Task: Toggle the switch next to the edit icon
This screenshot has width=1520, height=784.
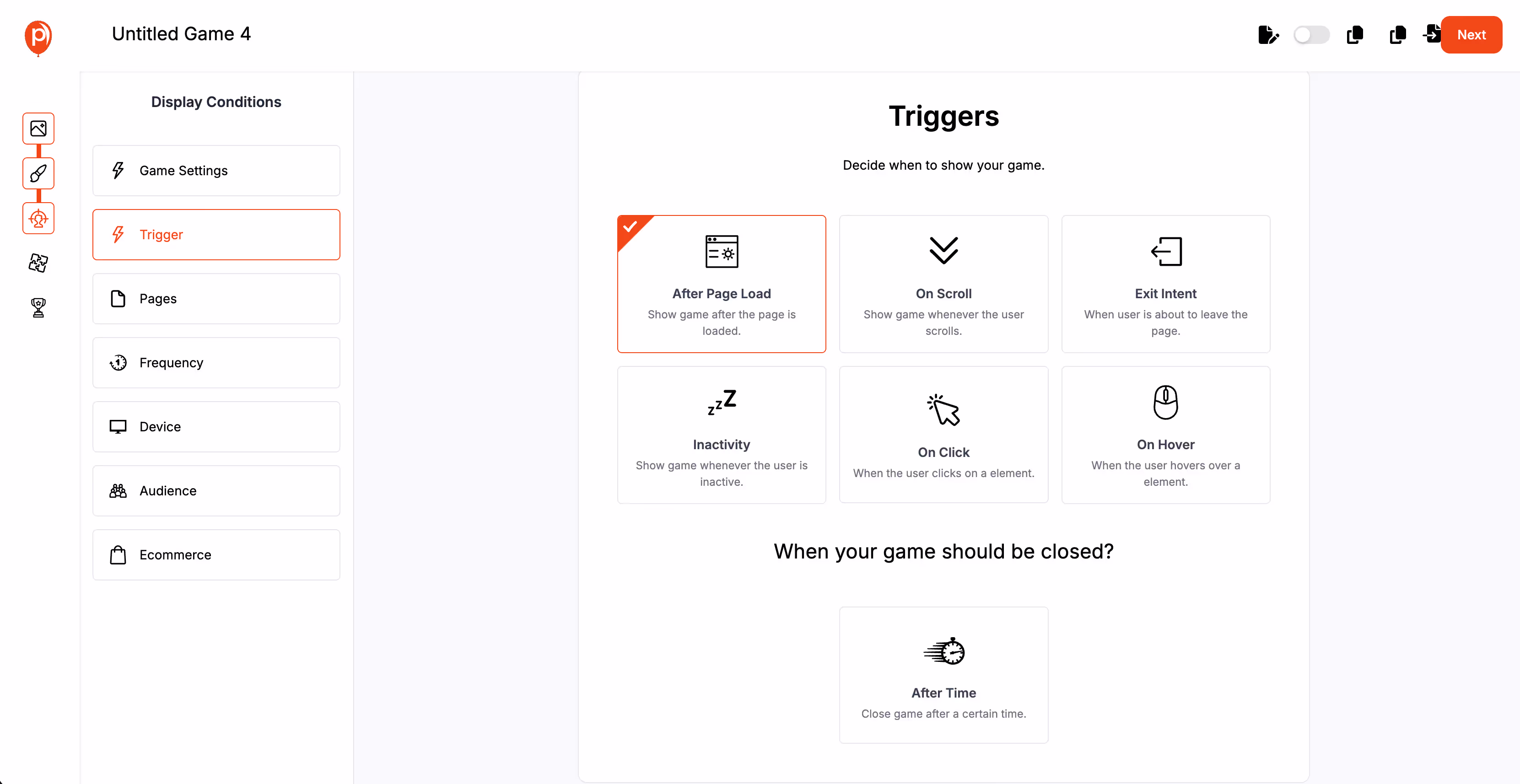Action: [1311, 35]
